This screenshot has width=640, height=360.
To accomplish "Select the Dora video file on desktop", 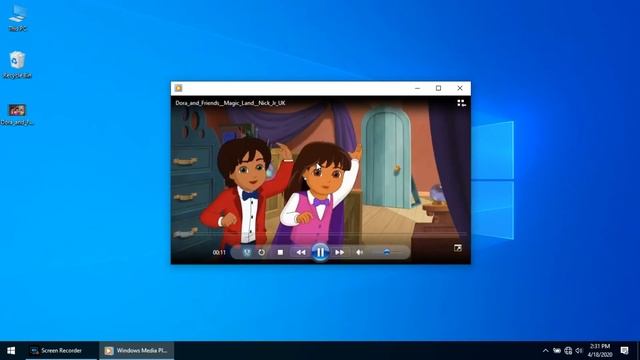I will click(17, 114).
